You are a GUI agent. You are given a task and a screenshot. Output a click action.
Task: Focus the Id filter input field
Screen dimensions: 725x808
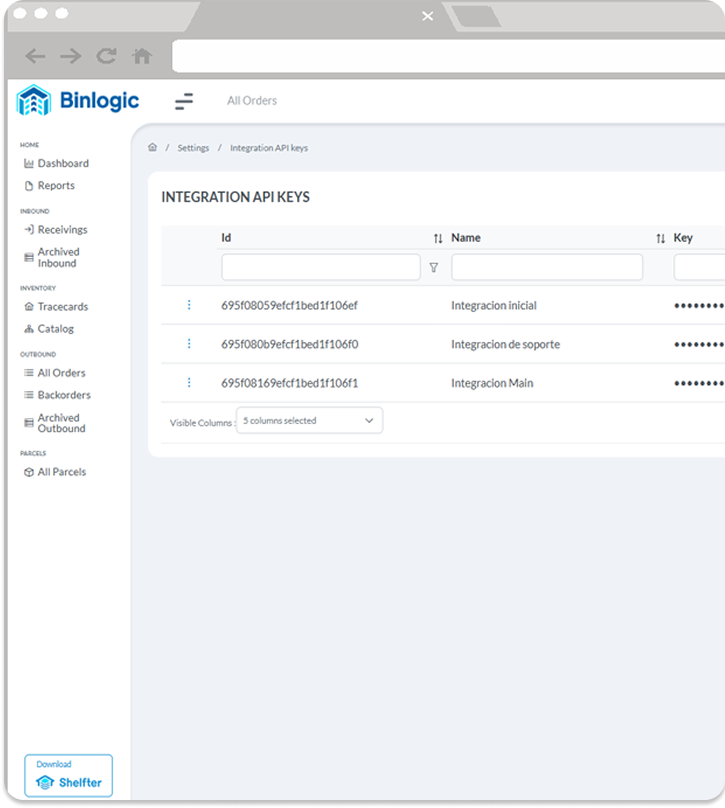pos(321,267)
